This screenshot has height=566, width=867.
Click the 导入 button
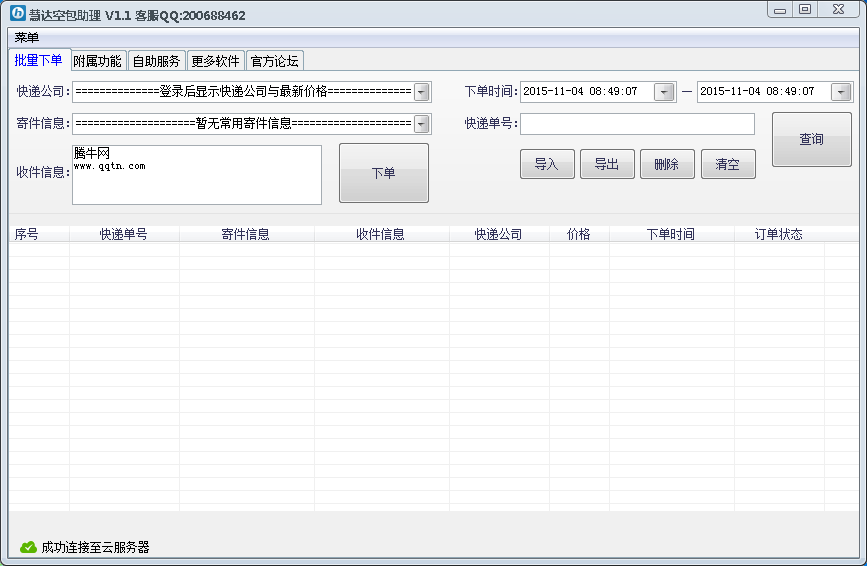[x=547, y=164]
